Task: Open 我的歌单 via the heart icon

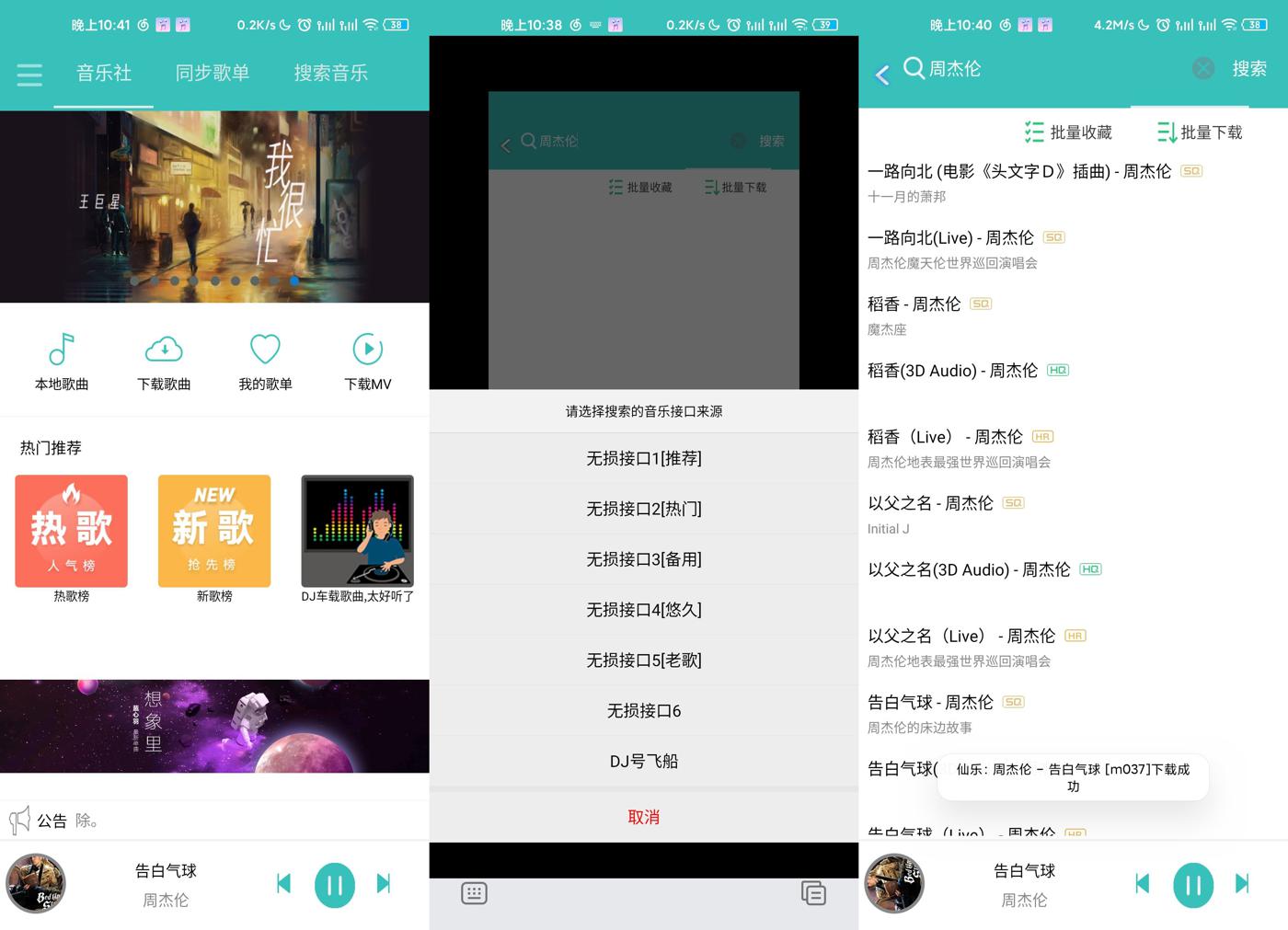Action: tap(265, 361)
